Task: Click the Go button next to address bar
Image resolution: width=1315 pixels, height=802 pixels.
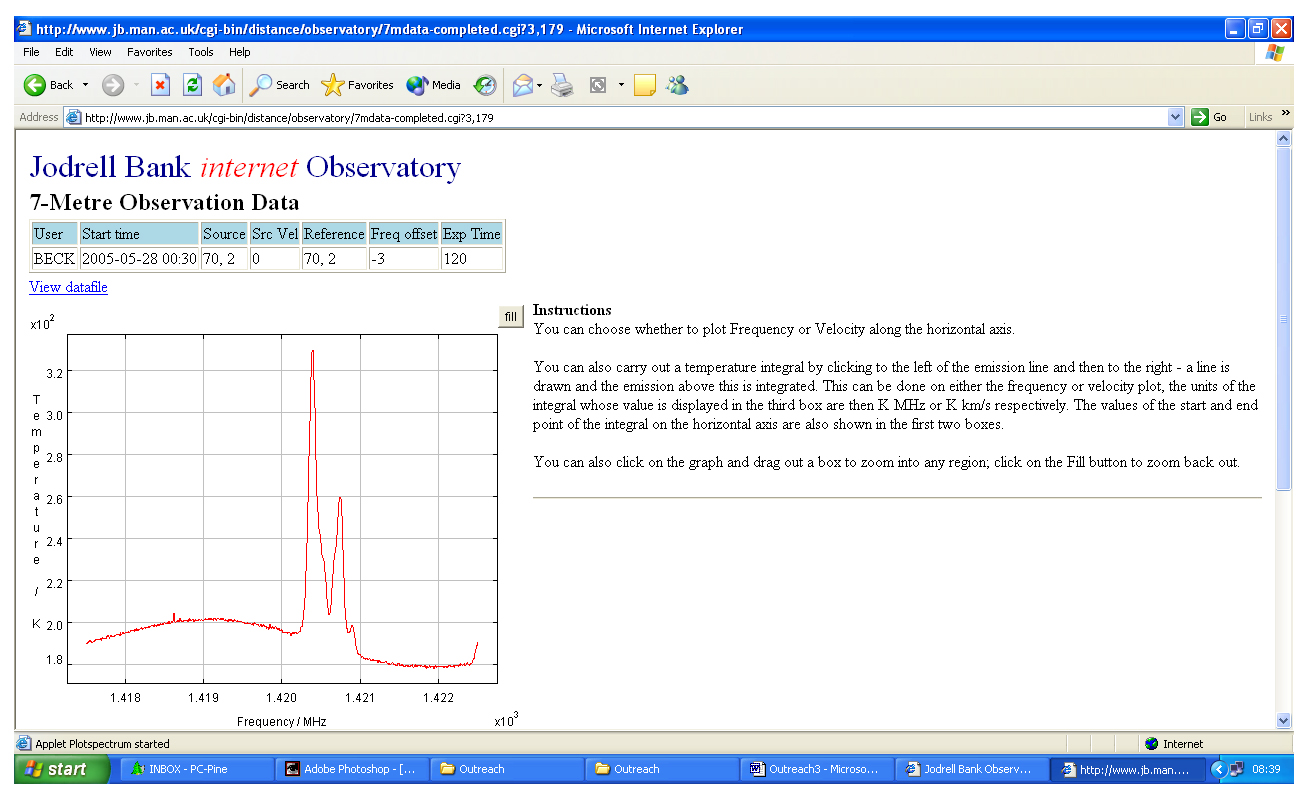Action: pos(1210,117)
